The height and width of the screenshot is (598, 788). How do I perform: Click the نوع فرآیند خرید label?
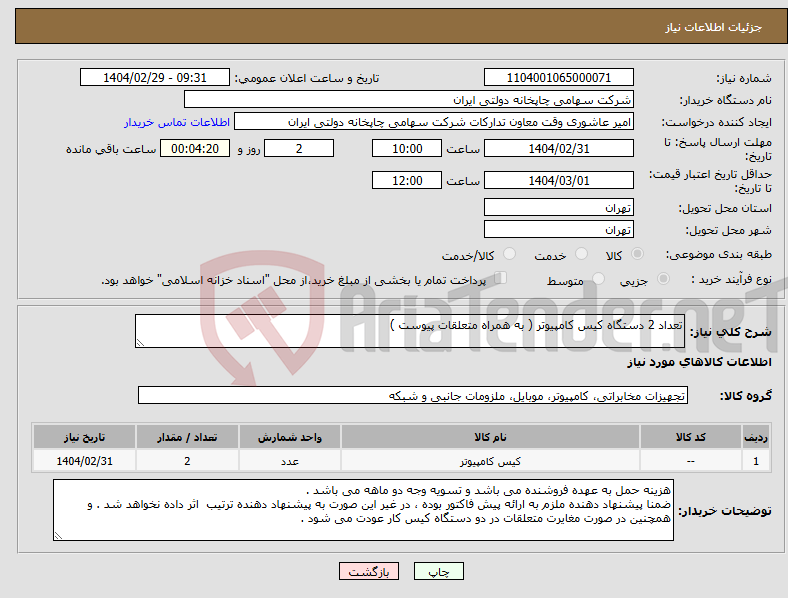(731, 279)
